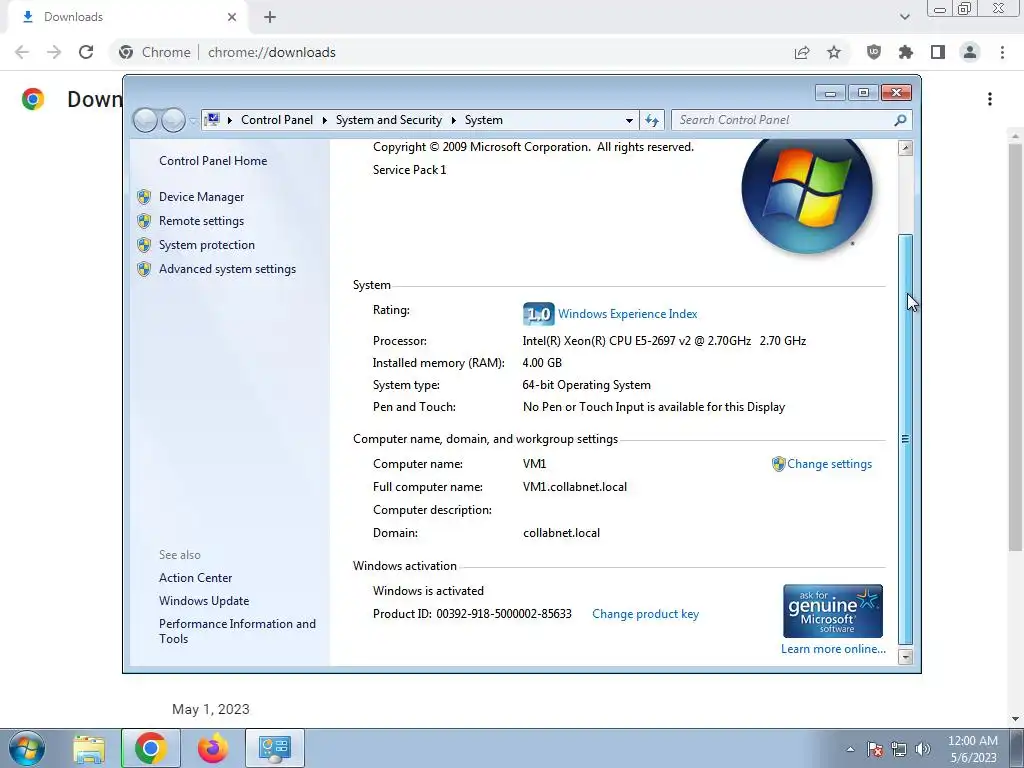Click Change settings for computer name

click(x=829, y=464)
